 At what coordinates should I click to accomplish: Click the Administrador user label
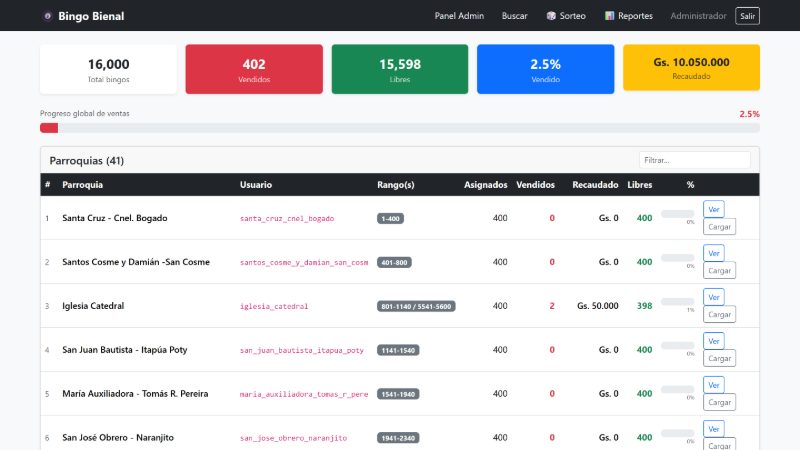pyautogui.click(x=698, y=16)
